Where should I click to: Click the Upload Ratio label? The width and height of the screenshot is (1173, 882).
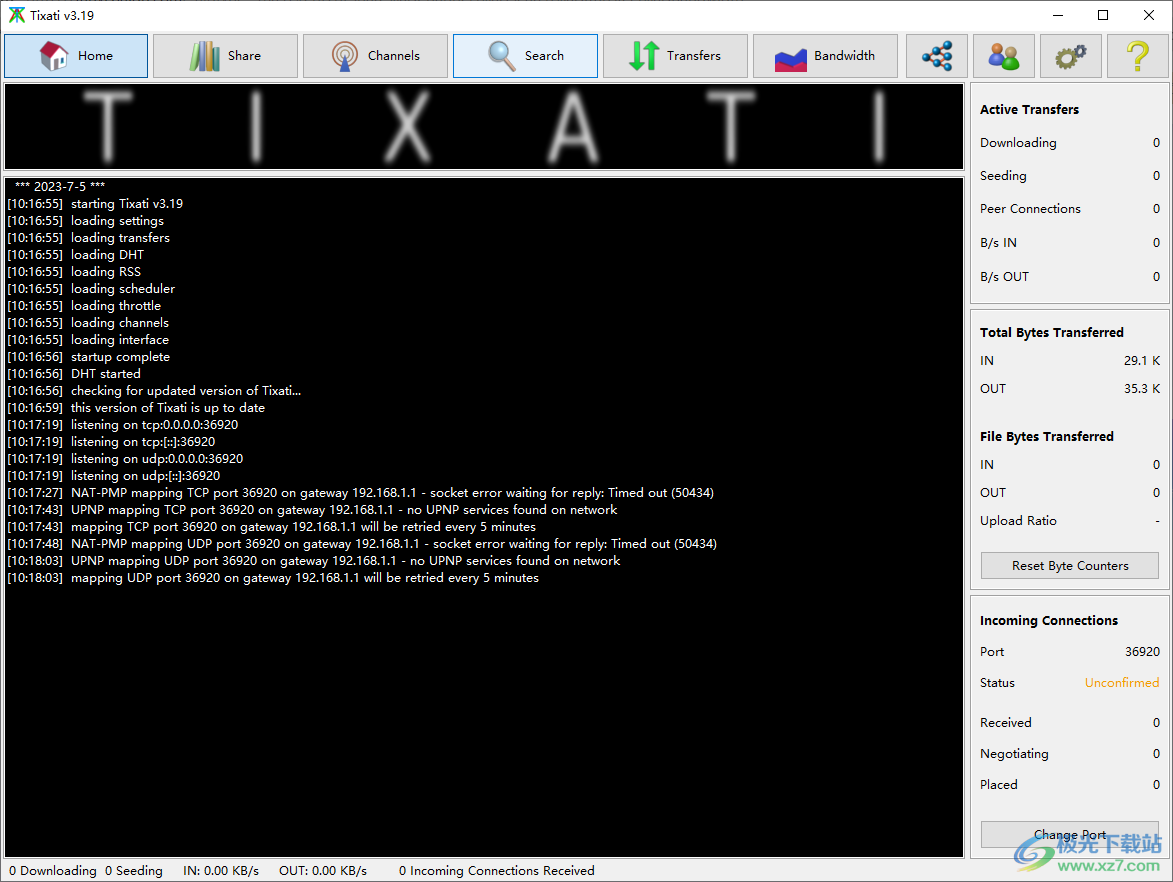click(1018, 521)
